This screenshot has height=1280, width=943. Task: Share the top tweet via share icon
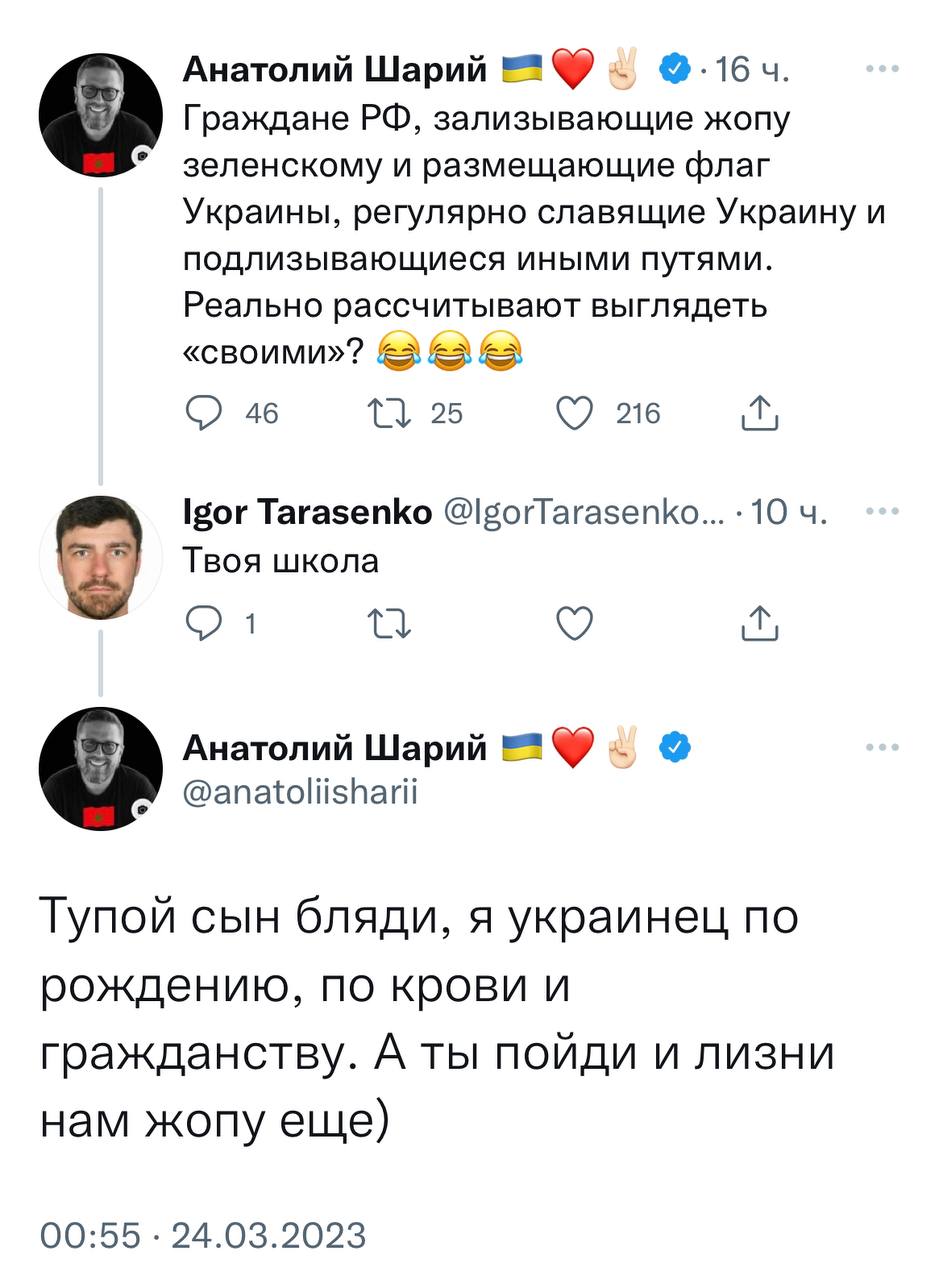[x=759, y=413]
